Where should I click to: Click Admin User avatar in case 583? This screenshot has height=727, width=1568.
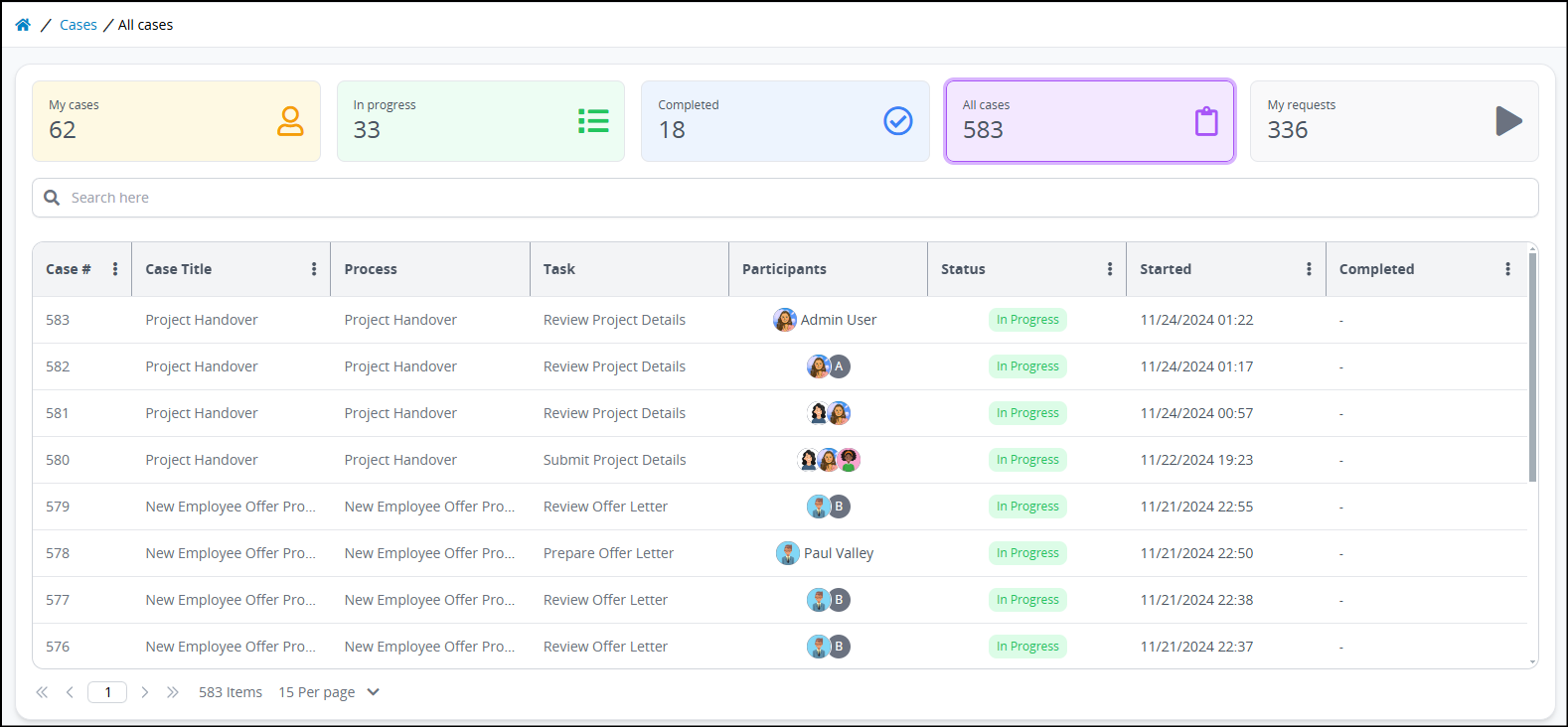coord(785,320)
